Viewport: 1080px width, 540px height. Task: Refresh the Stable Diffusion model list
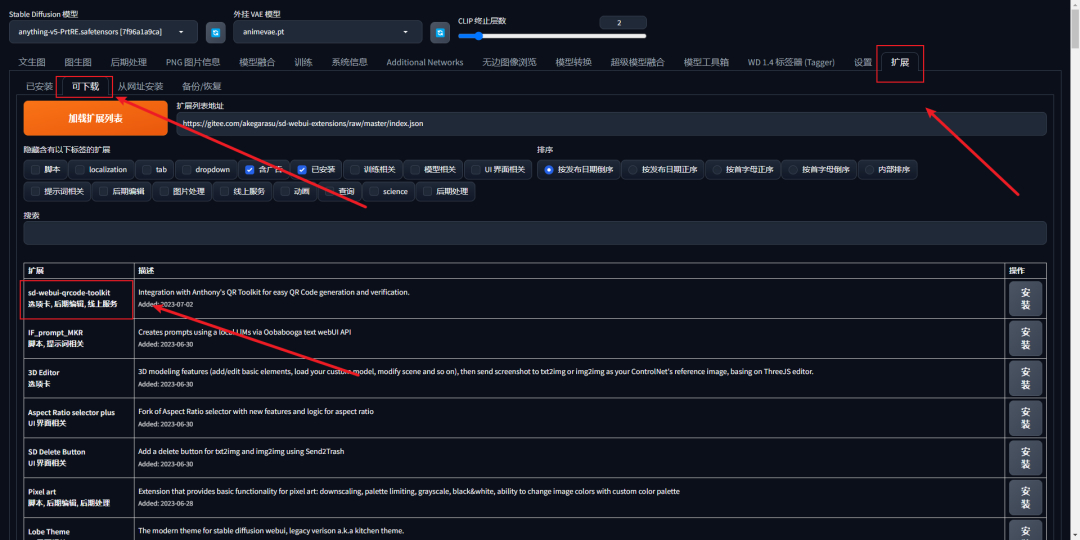pos(216,32)
